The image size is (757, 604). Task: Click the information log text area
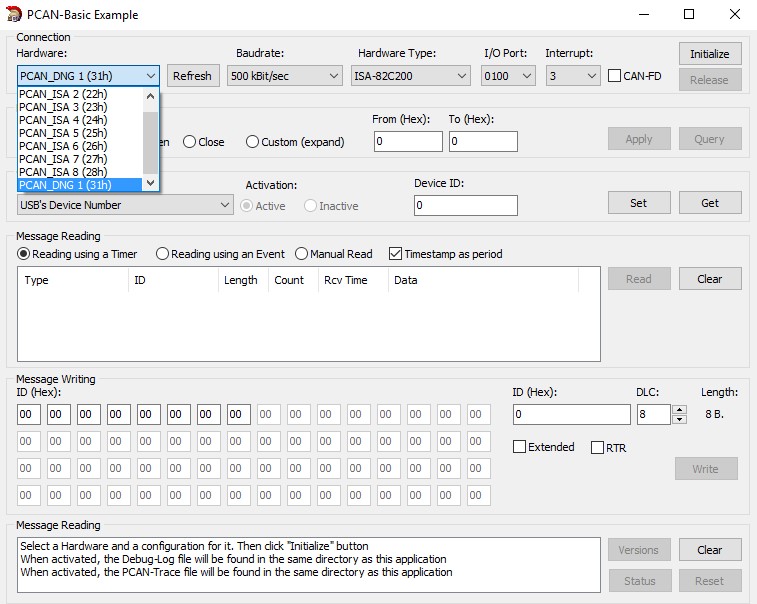(309, 565)
